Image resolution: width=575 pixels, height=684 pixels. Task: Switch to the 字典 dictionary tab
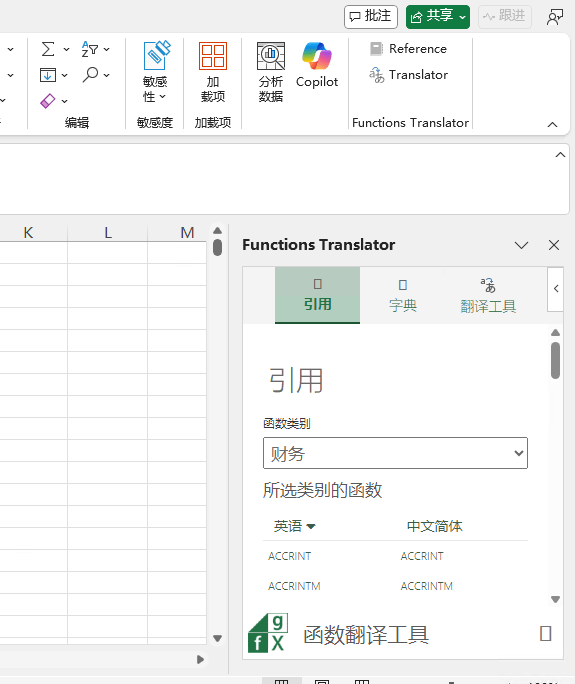403,295
